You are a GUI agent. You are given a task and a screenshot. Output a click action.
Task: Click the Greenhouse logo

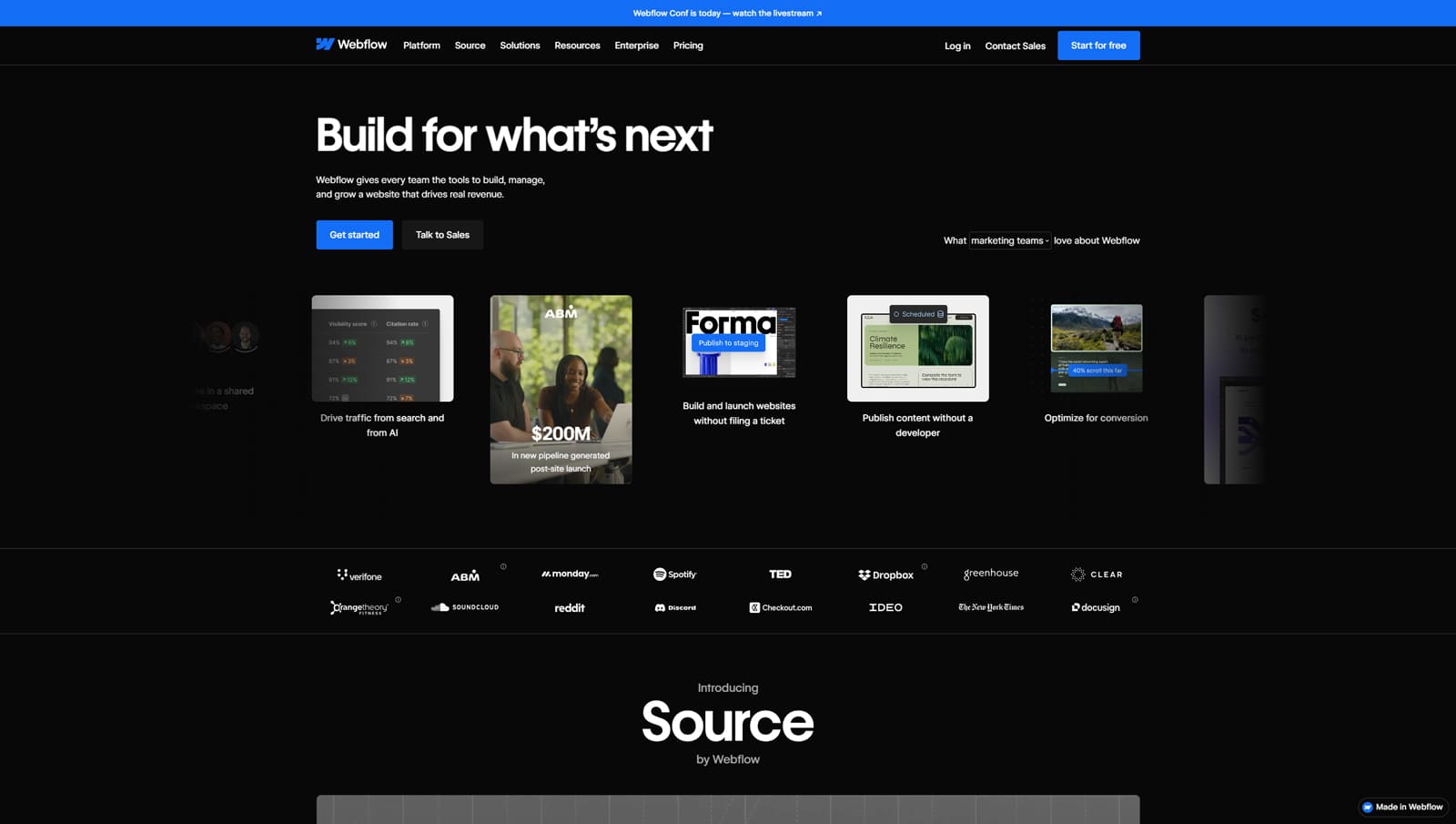pyautogui.click(x=991, y=574)
